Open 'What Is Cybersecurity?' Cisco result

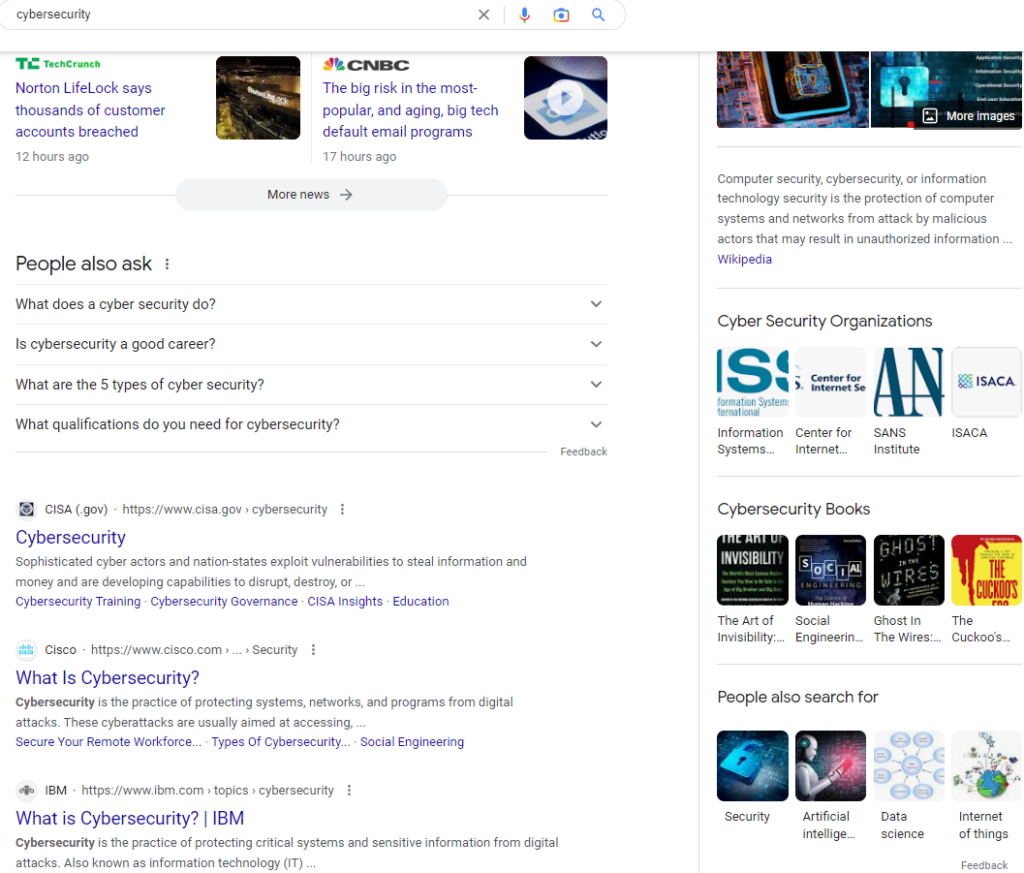click(x=107, y=678)
